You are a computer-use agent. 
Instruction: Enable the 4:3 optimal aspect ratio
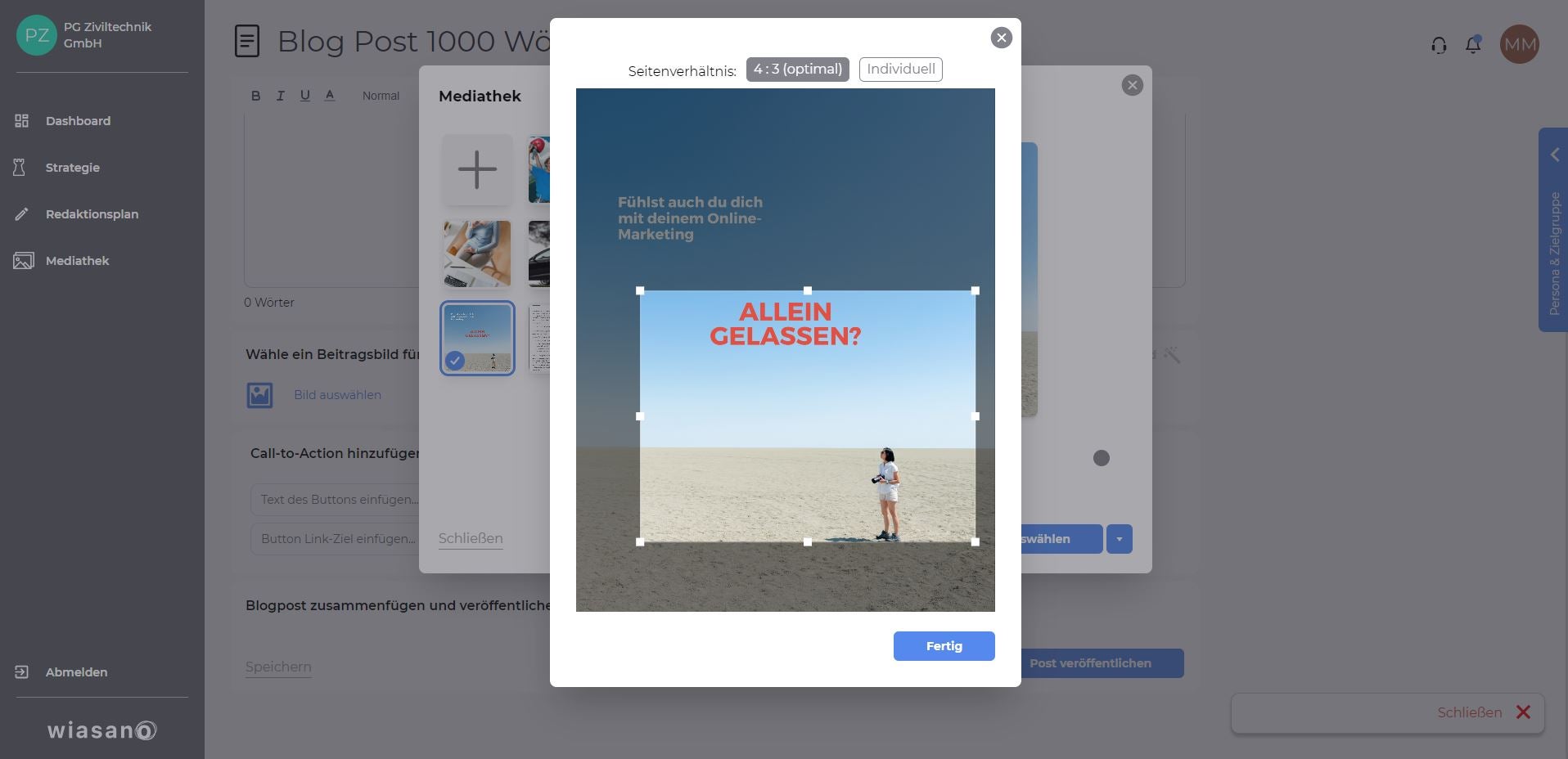point(797,70)
